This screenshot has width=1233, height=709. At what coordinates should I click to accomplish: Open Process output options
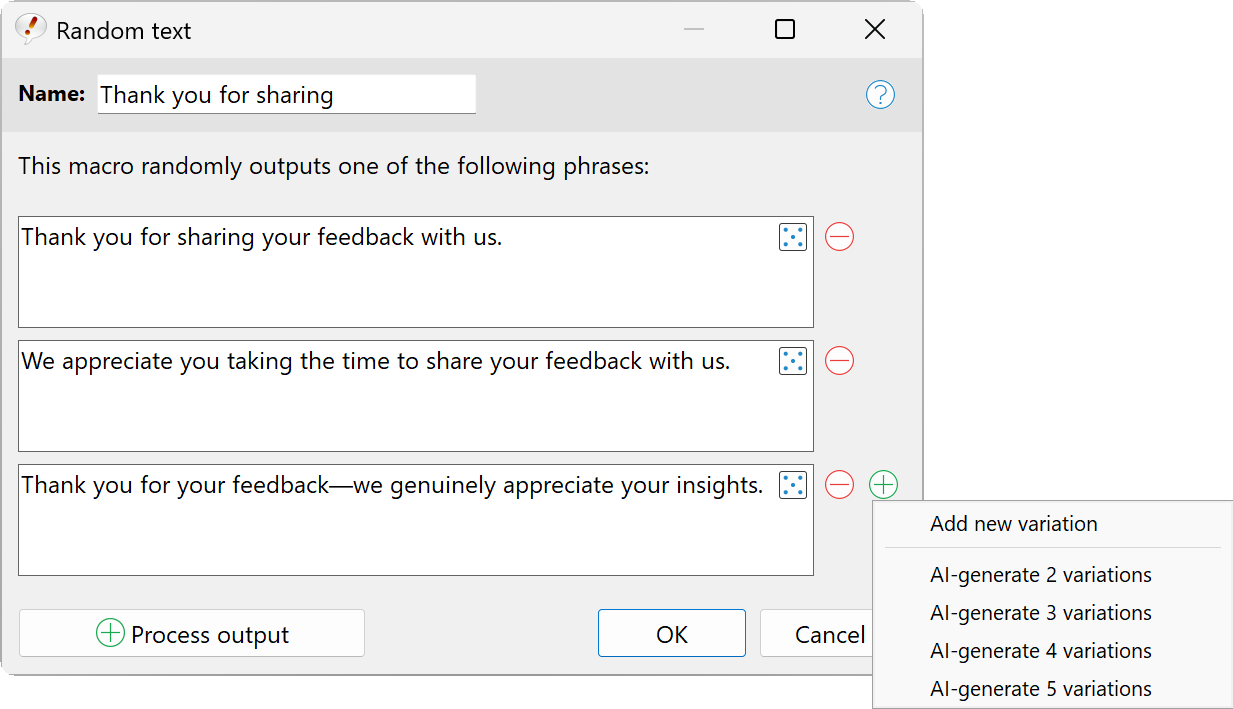[192, 634]
